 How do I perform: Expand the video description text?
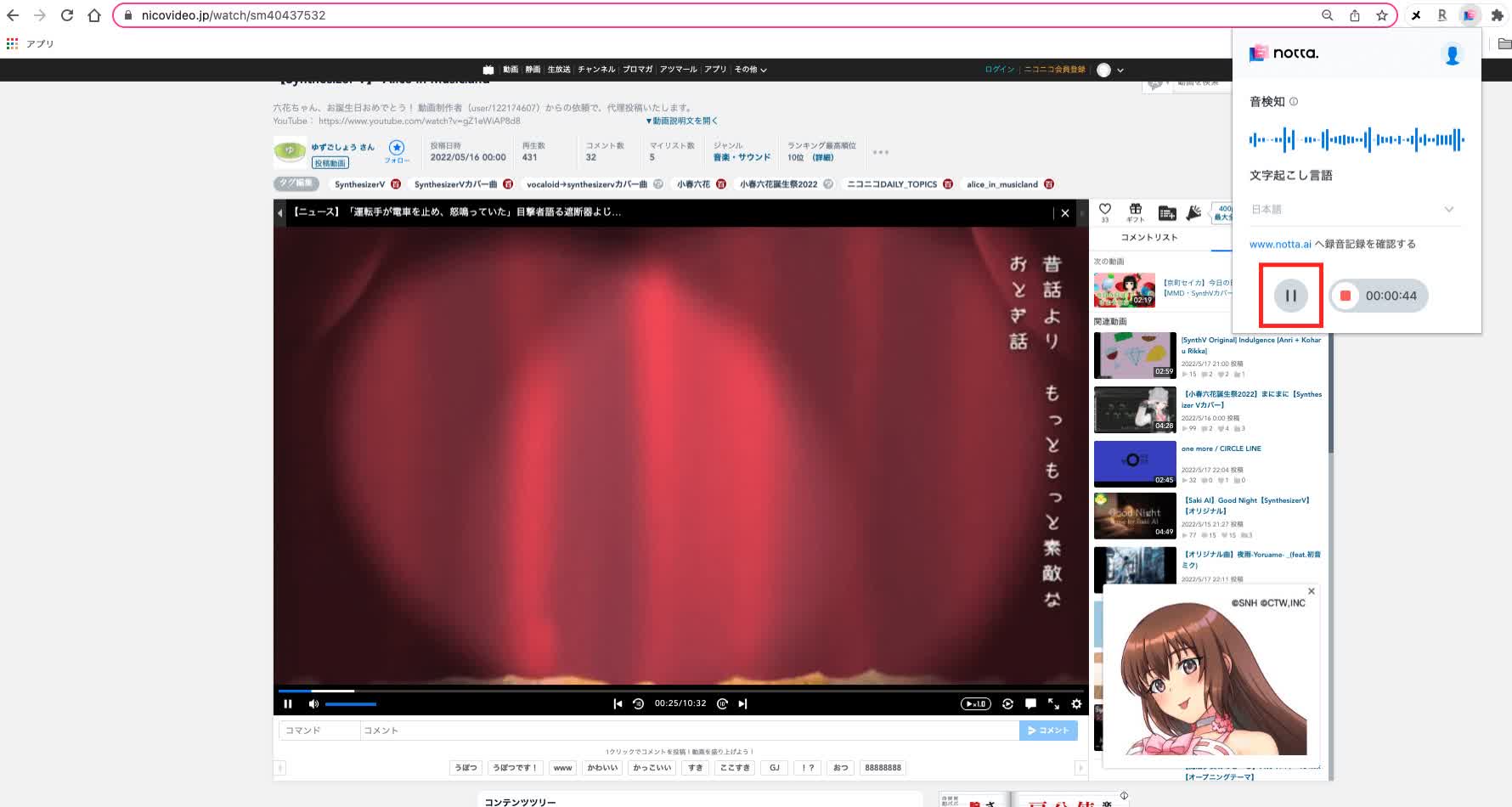[x=682, y=121]
